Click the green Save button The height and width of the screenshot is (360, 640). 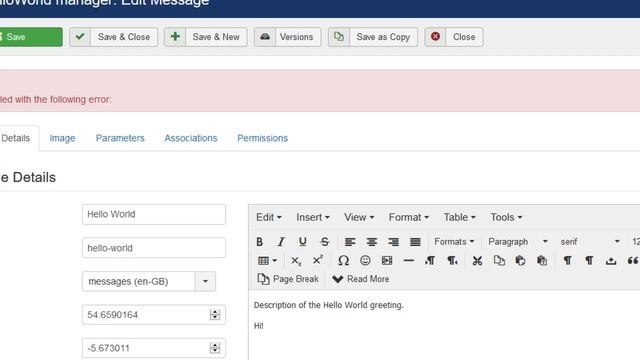coord(31,37)
